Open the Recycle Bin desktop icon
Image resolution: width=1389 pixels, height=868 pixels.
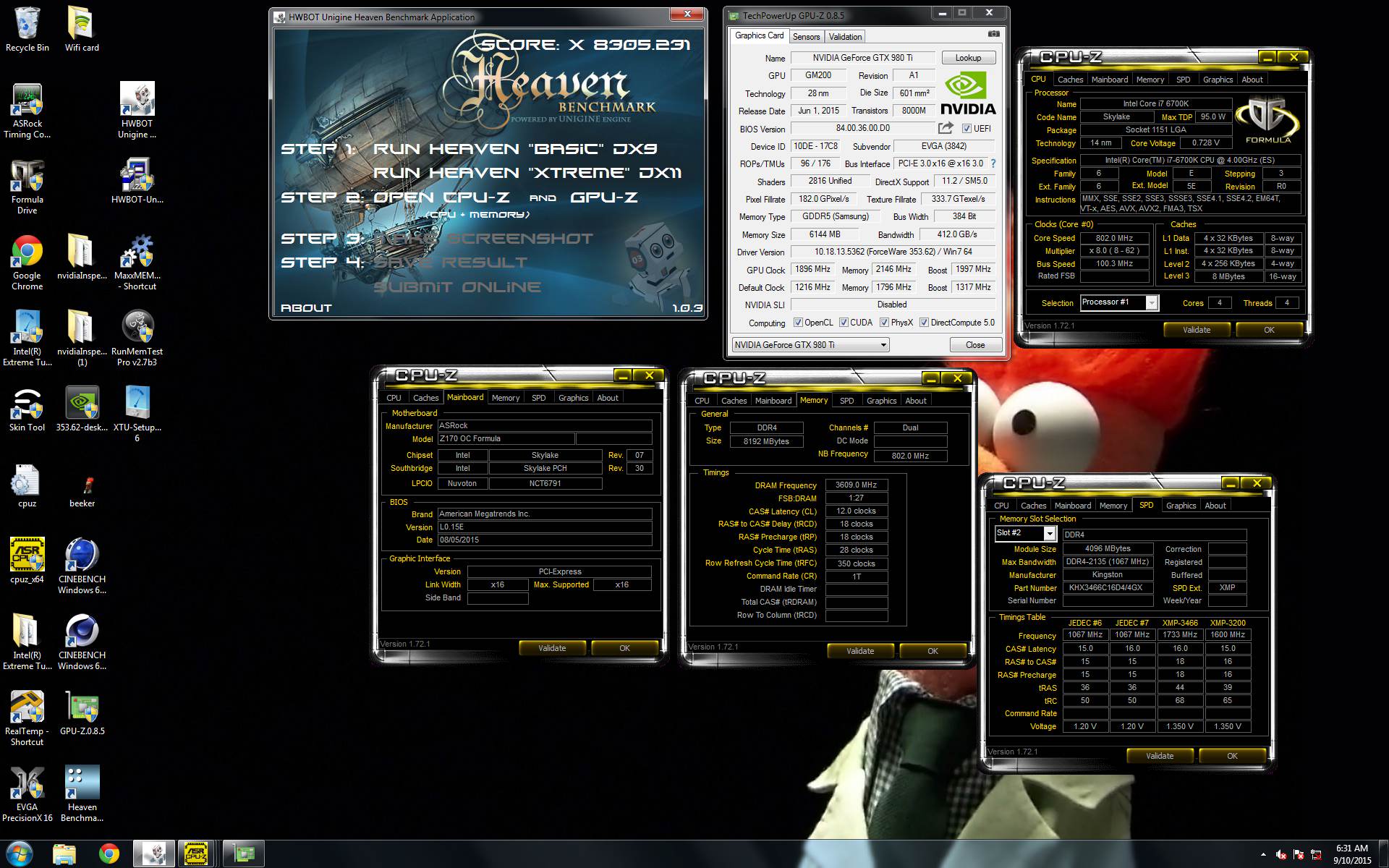click(x=27, y=29)
